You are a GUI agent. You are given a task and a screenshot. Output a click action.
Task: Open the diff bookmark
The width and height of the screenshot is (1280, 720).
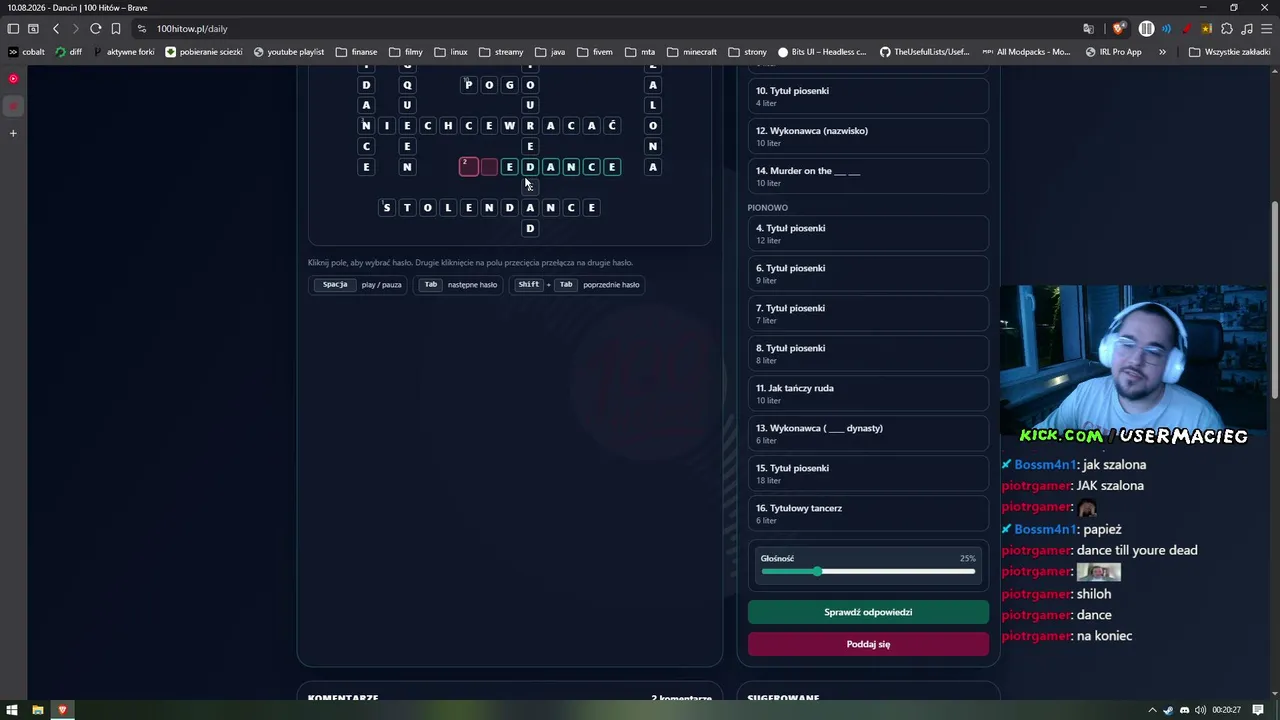(x=69, y=52)
